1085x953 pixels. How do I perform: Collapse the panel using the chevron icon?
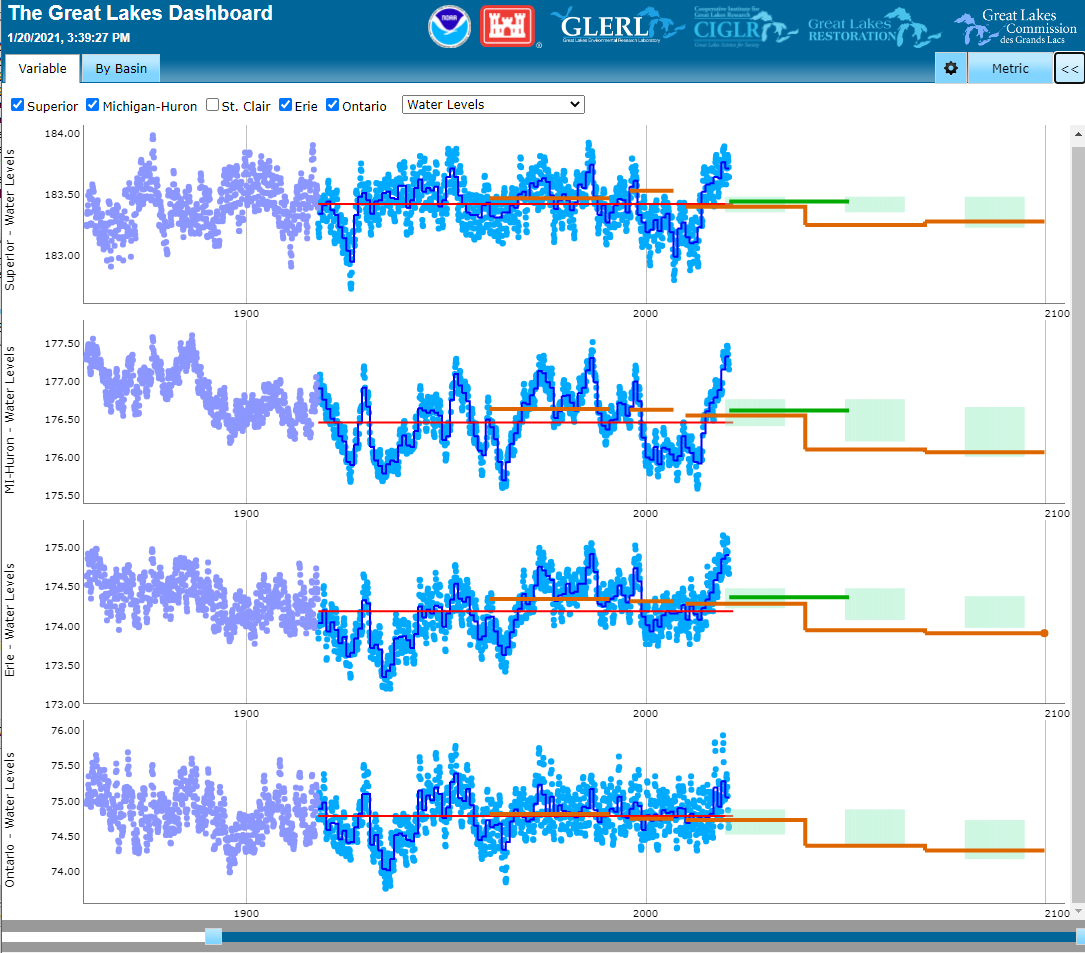click(x=1070, y=68)
